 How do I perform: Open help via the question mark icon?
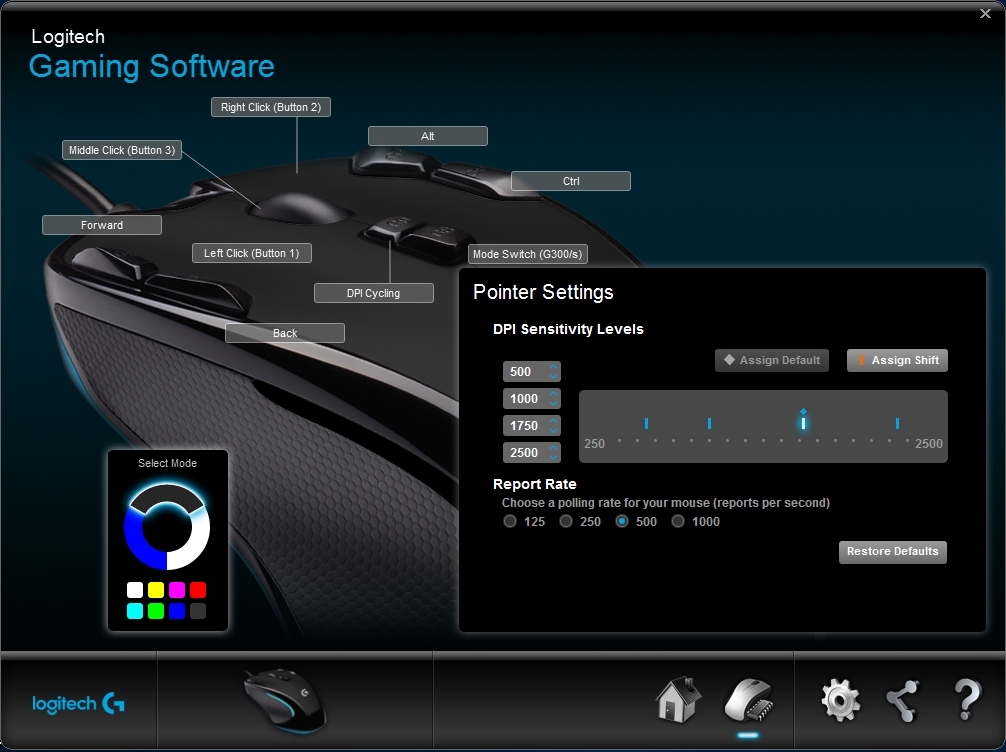967,700
